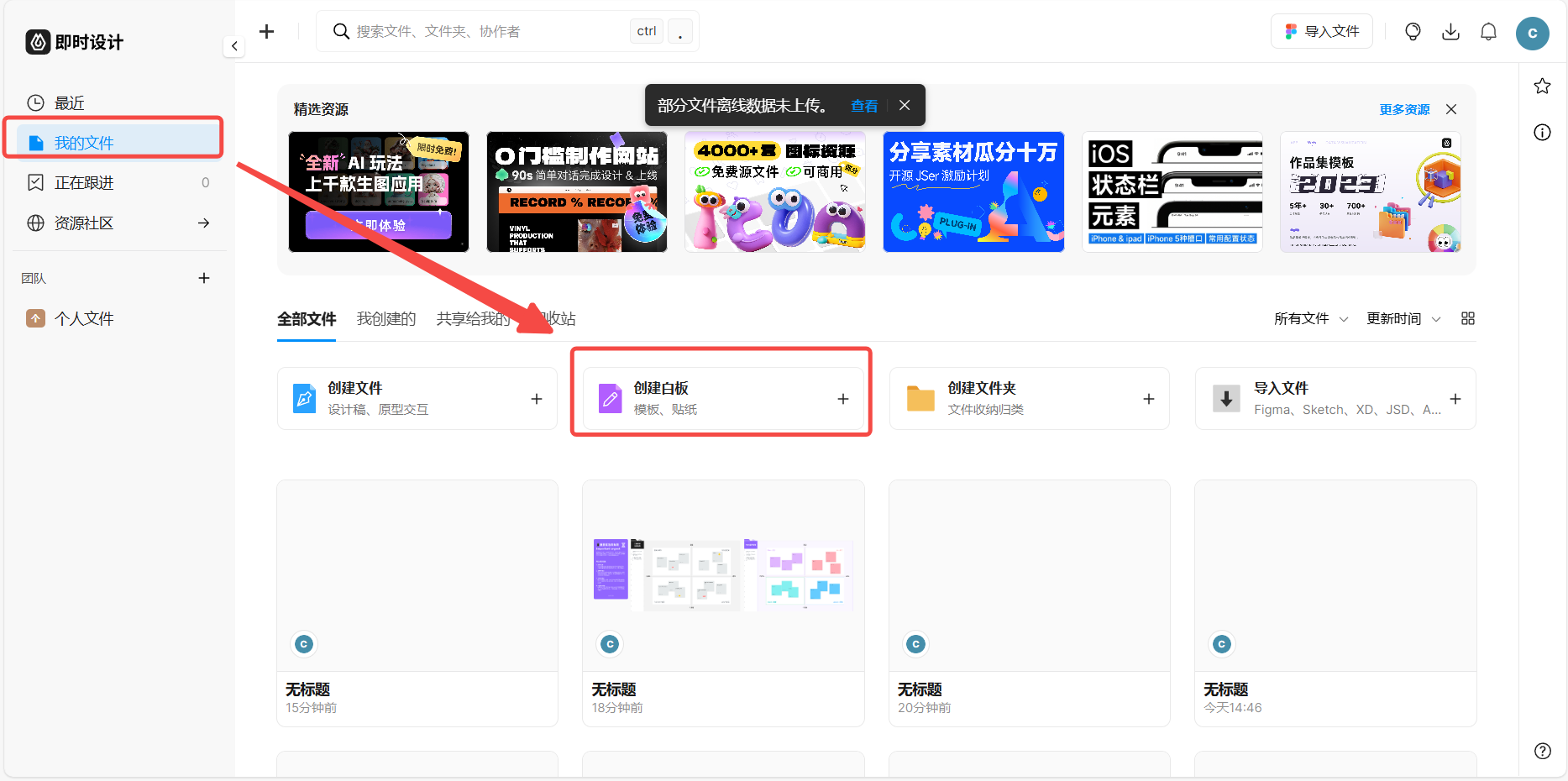Click the 导入文件 card with Figma, Sketch
The image size is (1568, 781).
tap(1335, 398)
